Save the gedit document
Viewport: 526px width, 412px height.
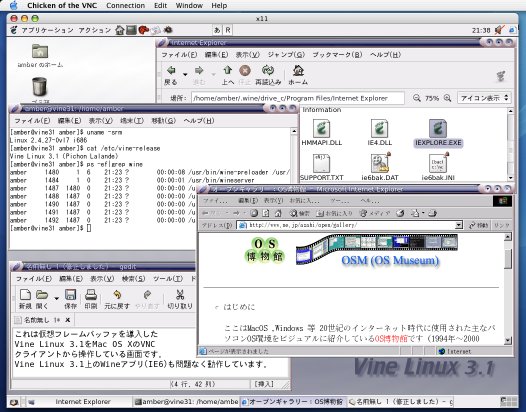70,299
